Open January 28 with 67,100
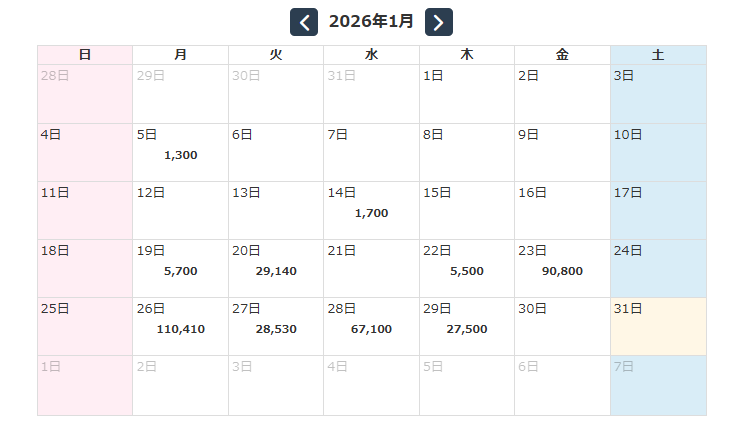Image resolution: width=748 pixels, height=437 pixels. click(371, 327)
